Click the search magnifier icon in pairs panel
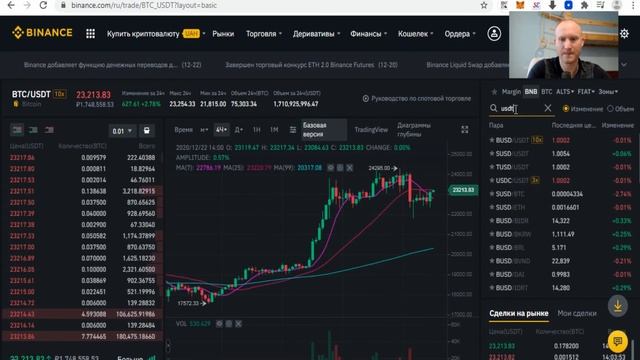 tap(493, 108)
